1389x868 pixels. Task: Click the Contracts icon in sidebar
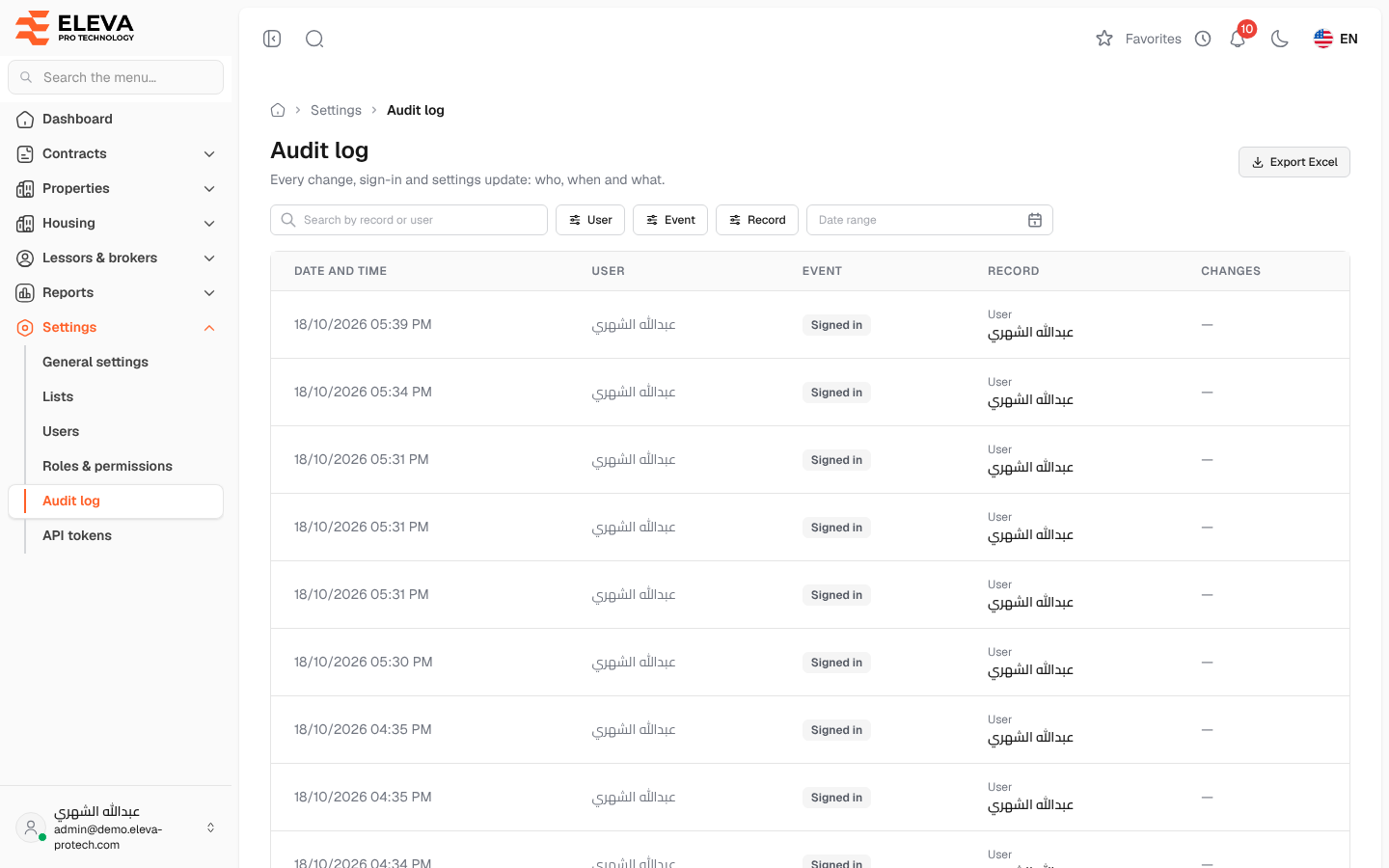(x=25, y=153)
